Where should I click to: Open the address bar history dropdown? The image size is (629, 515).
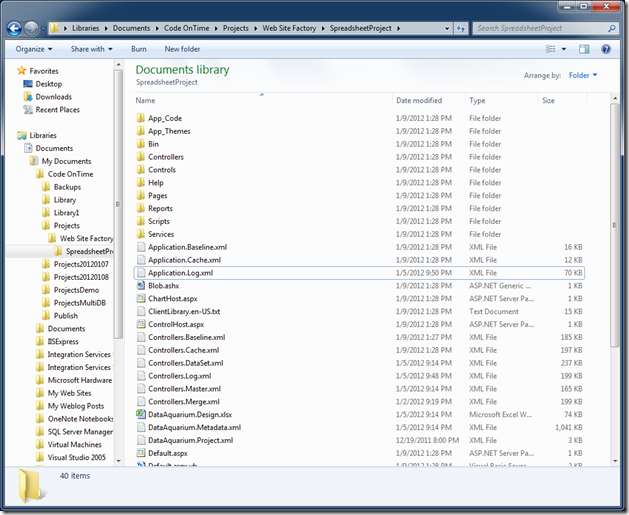point(447,28)
